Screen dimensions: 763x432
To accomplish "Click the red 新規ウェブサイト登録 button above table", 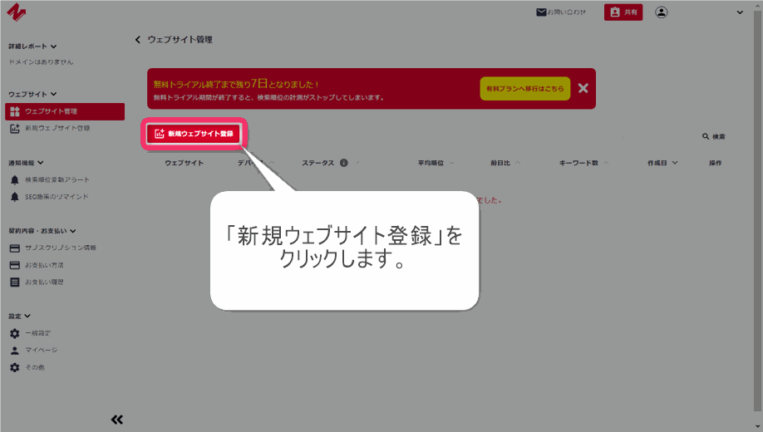I will tap(194, 134).
